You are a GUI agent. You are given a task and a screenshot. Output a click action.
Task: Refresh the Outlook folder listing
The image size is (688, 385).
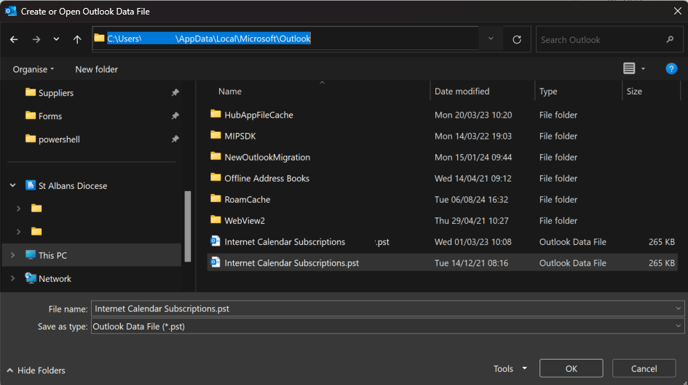pyautogui.click(x=517, y=40)
